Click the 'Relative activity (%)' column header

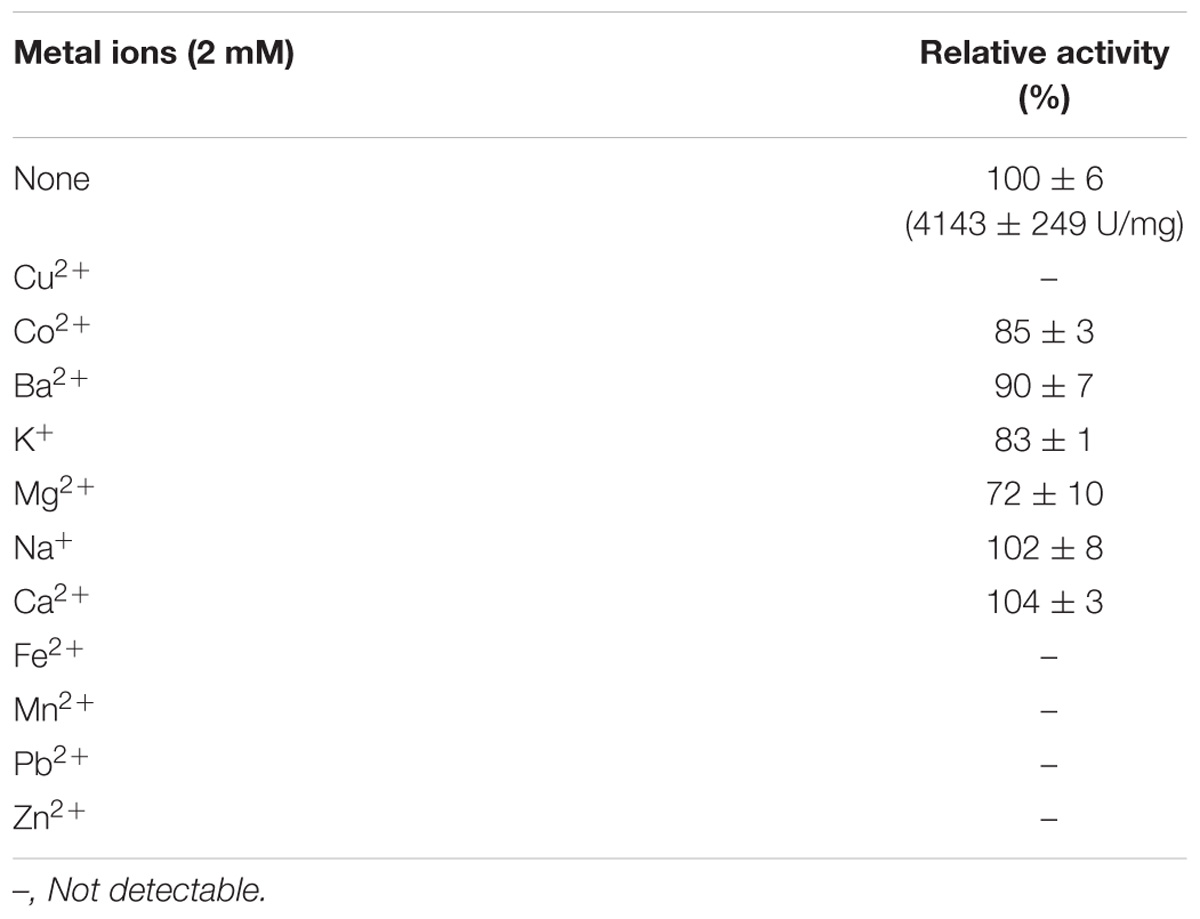[x=1043, y=74]
